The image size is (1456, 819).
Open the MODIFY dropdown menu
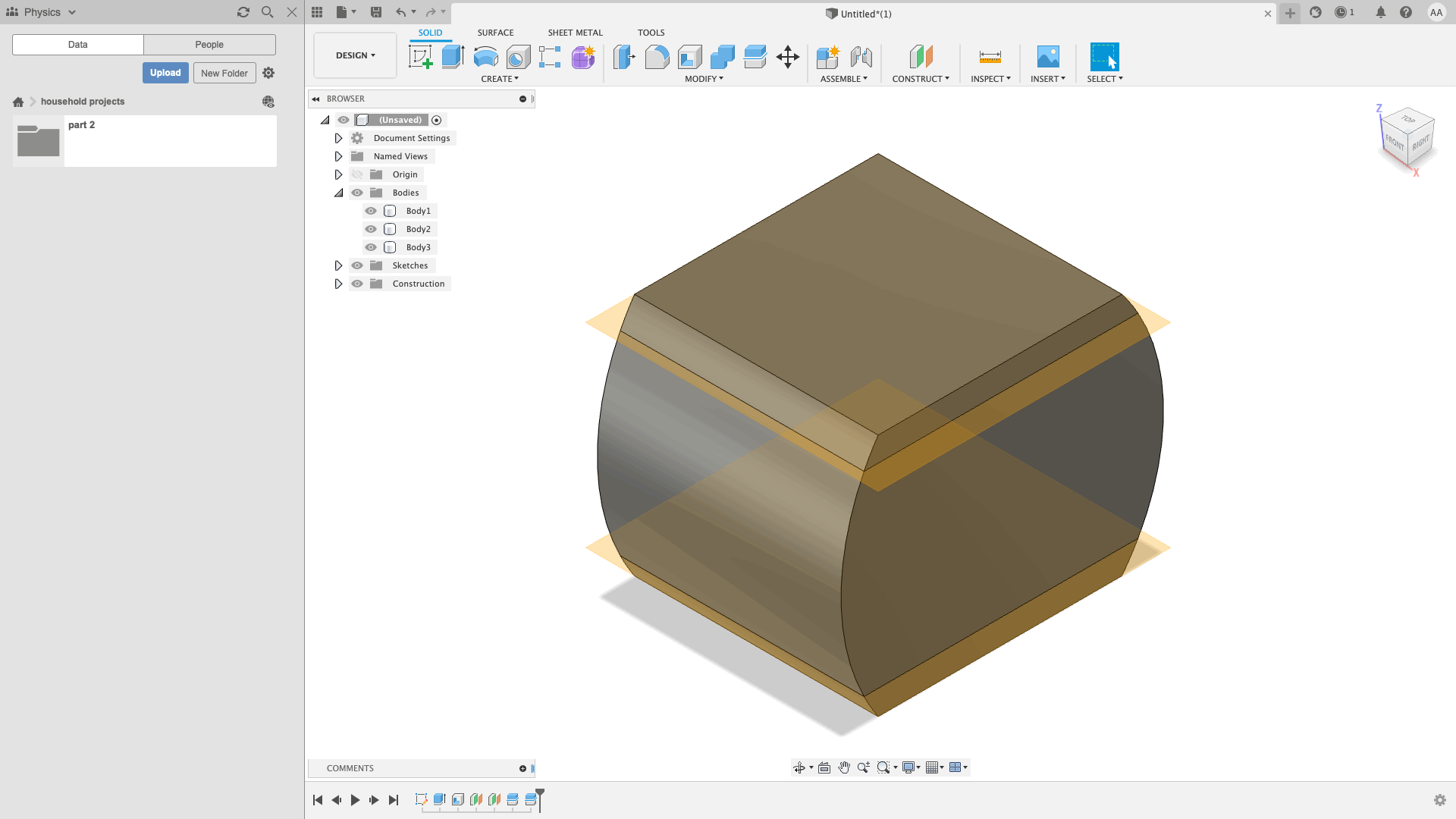tap(704, 79)
